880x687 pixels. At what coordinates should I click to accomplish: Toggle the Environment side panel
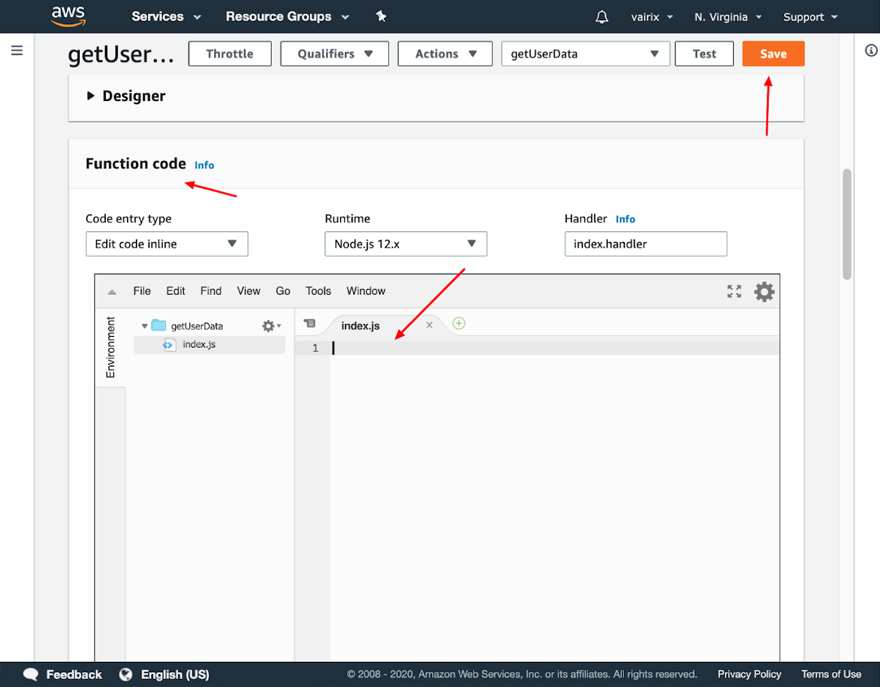click(x=110, y=347)
